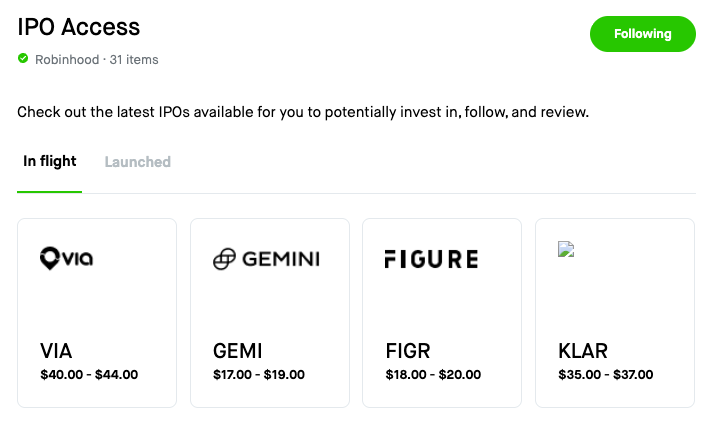Screen dimensions: 725x431
Task: Click the IPO Access list title
Action: [79, 27]
